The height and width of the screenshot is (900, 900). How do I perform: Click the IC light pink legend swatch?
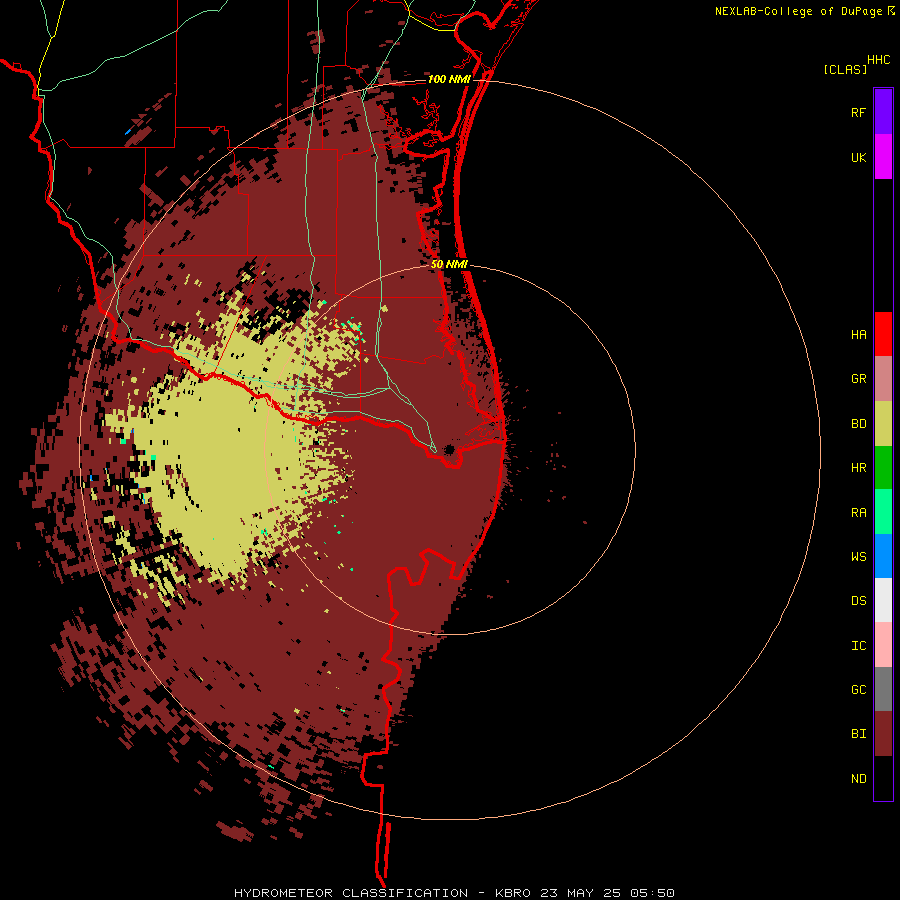coord(883,645)
